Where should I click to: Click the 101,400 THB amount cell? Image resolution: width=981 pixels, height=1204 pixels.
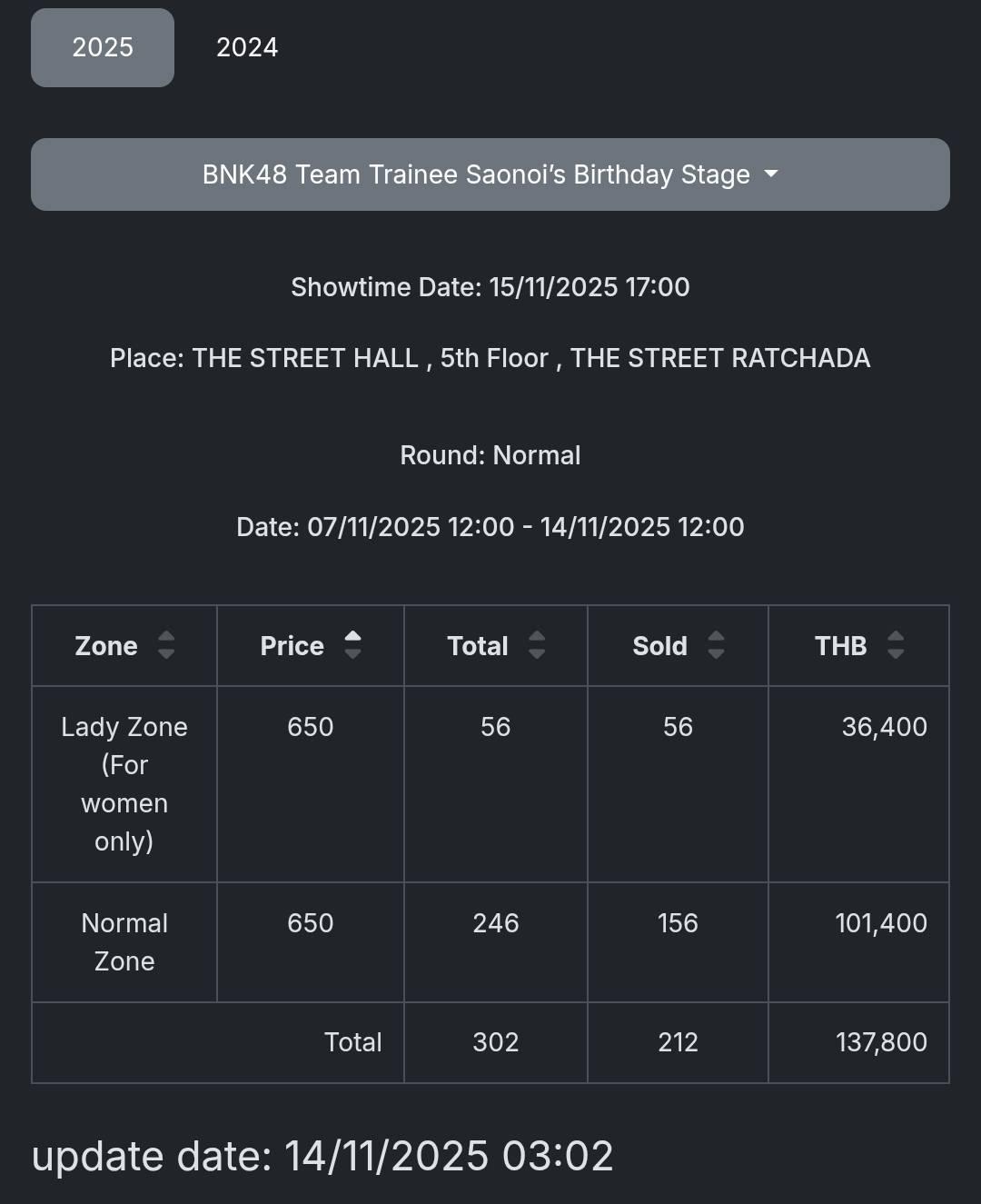(880, 923)
